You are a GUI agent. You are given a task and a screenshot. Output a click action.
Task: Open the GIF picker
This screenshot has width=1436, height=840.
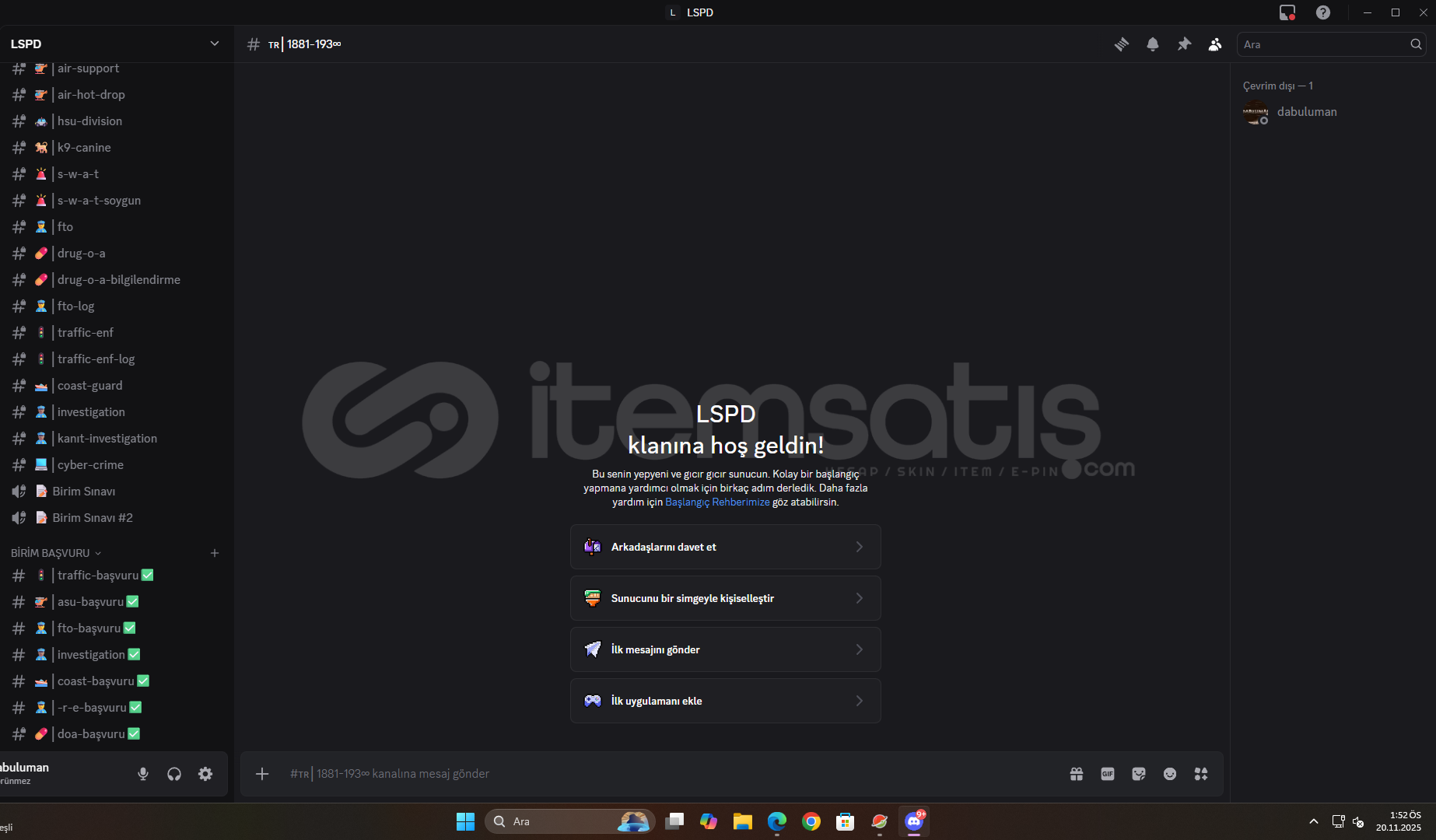pos(1108,774)
